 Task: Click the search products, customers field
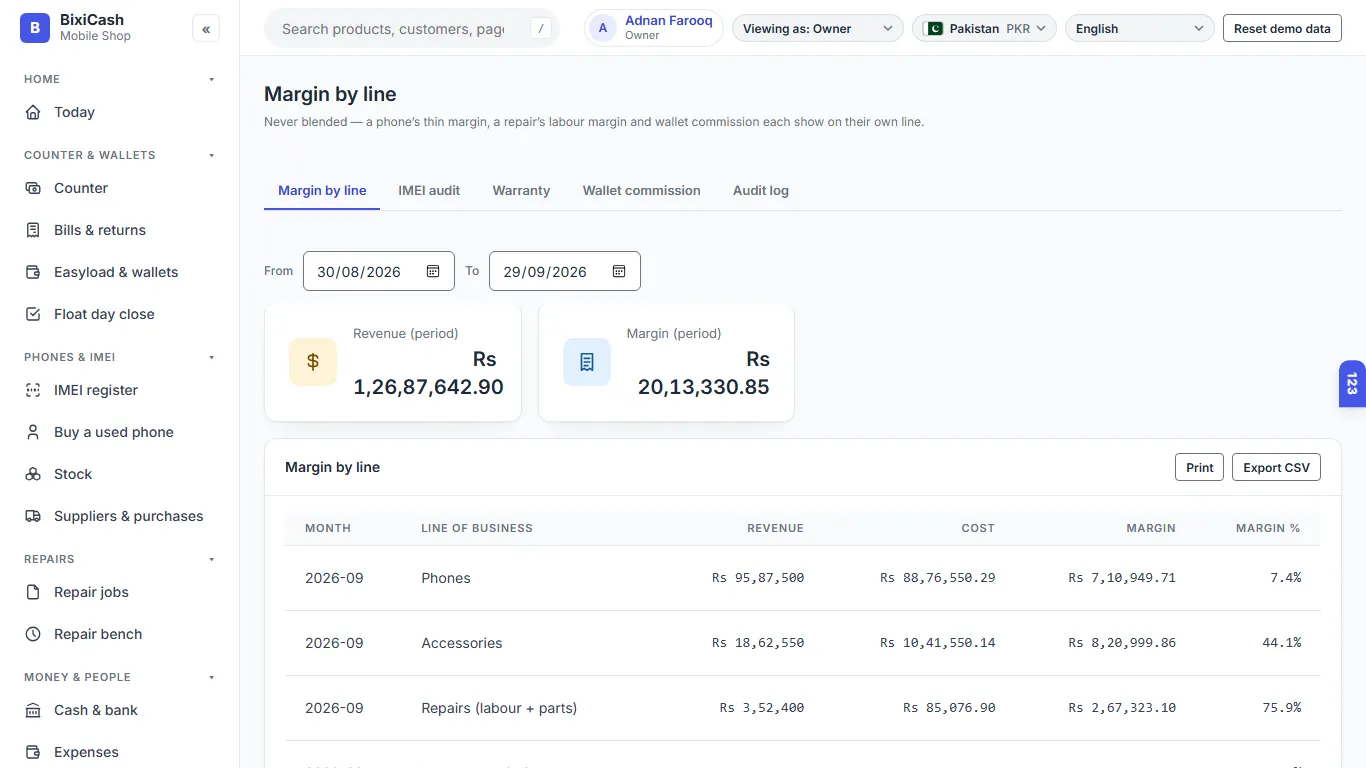412,29
